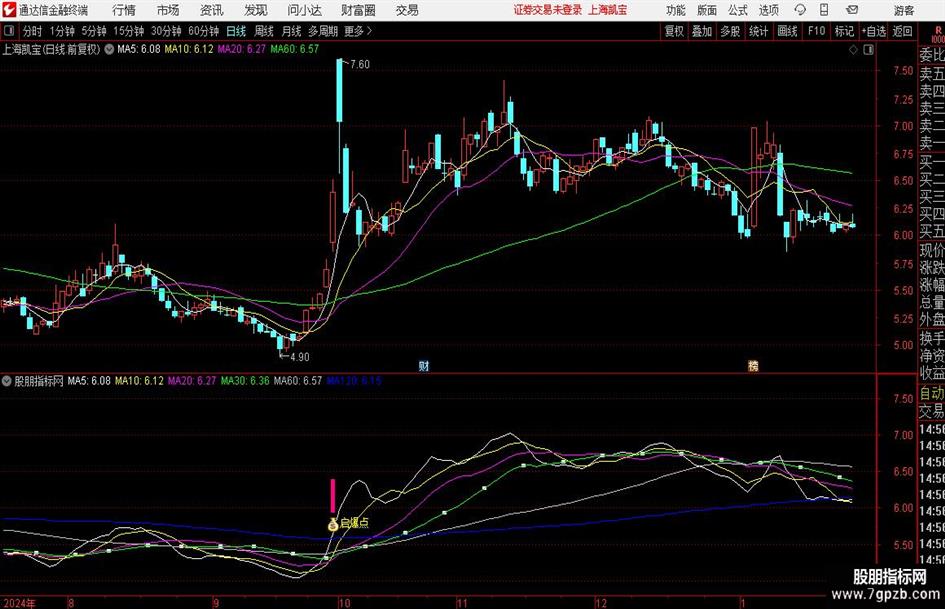This screenshot has width=945, height=609.
Task: Click the red R 1000 icon
Action: [x=938, y=35]
